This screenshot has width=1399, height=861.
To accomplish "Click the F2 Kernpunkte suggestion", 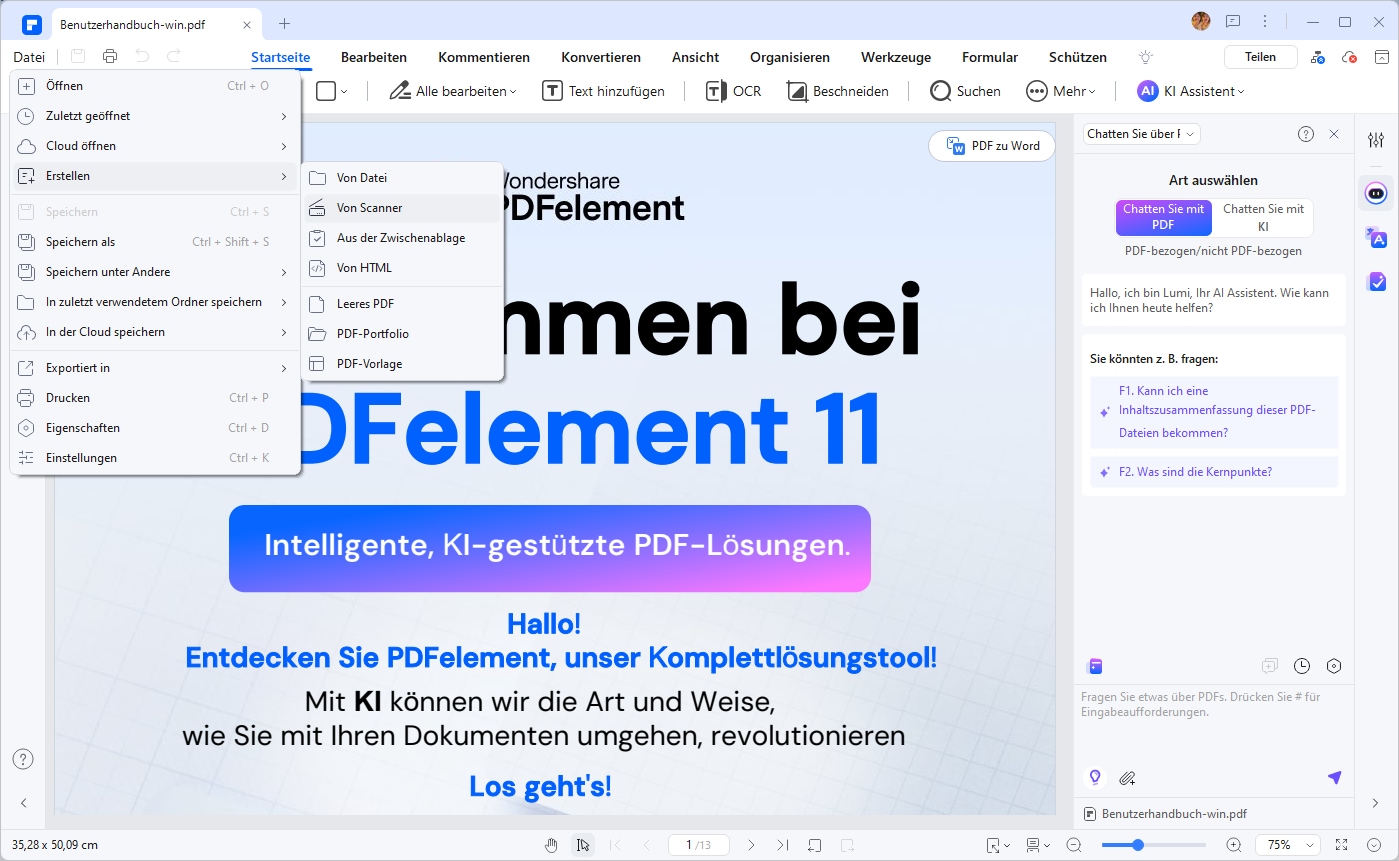I will (1214, 472).
